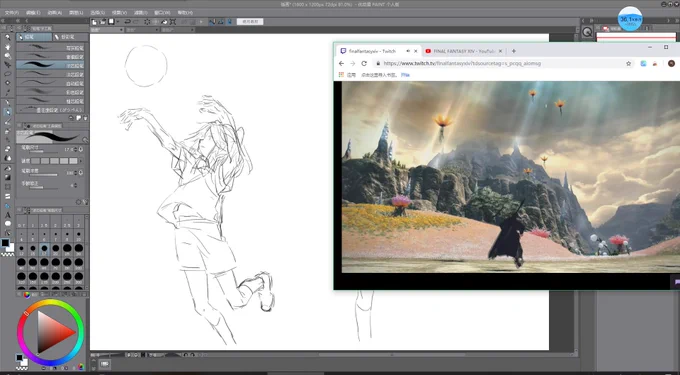Image resolution: width=680 pixels, height=375 pixels.
Task: Open dropdown arrow next to Save icon
Action: (118, 22)
